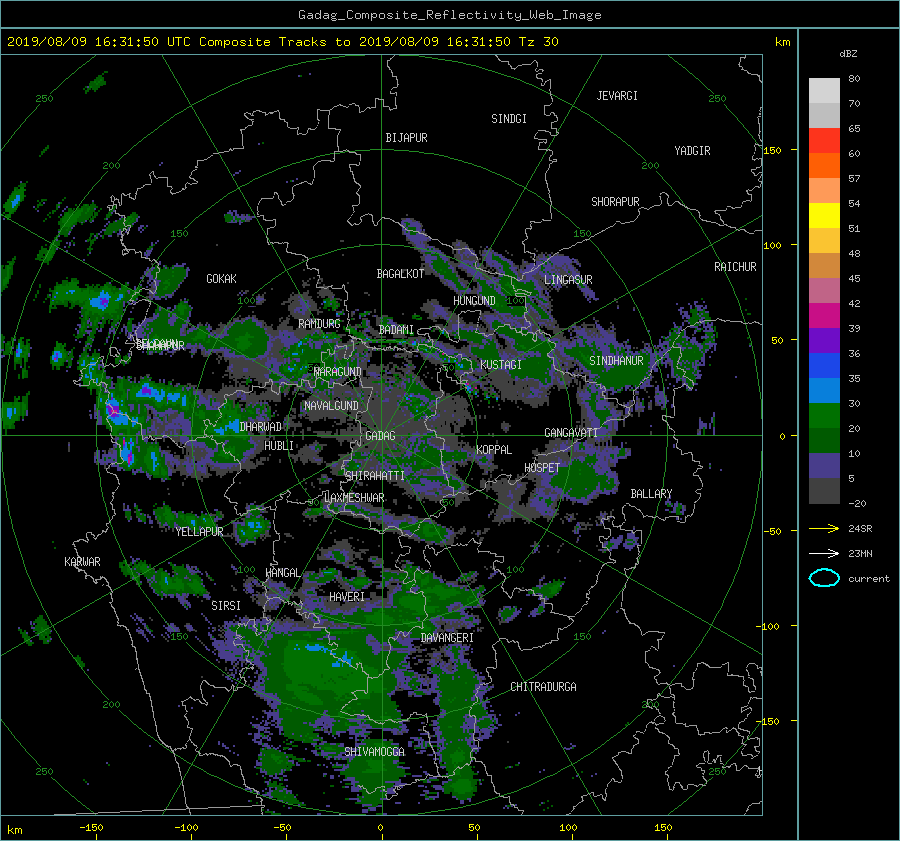Click the NARAGUND city label
The image size is (900, 841).
click(338, 372)
